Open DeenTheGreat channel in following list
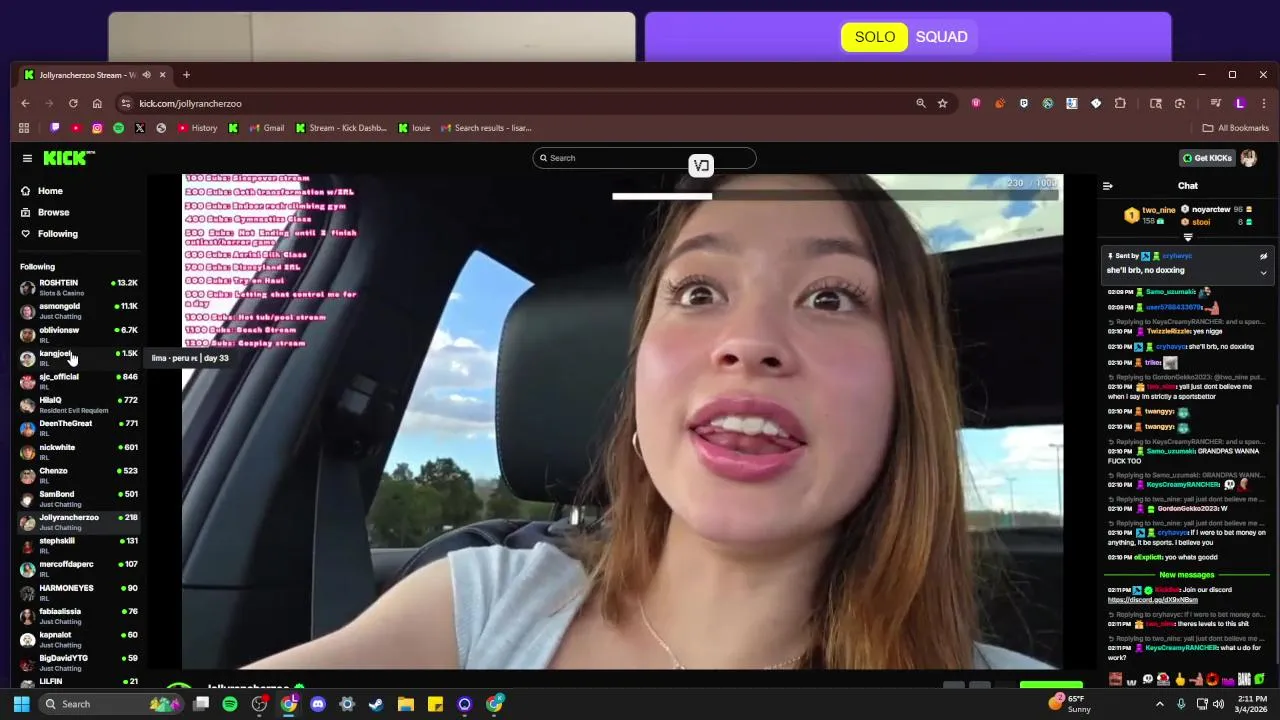Screen dimensions: 1280x720 (79, 428)
